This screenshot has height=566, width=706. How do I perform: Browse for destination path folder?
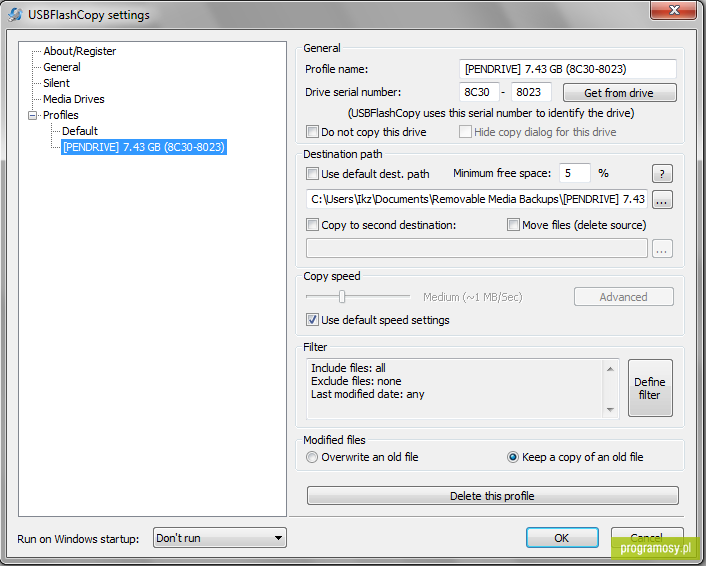click(x=662, y=199)
